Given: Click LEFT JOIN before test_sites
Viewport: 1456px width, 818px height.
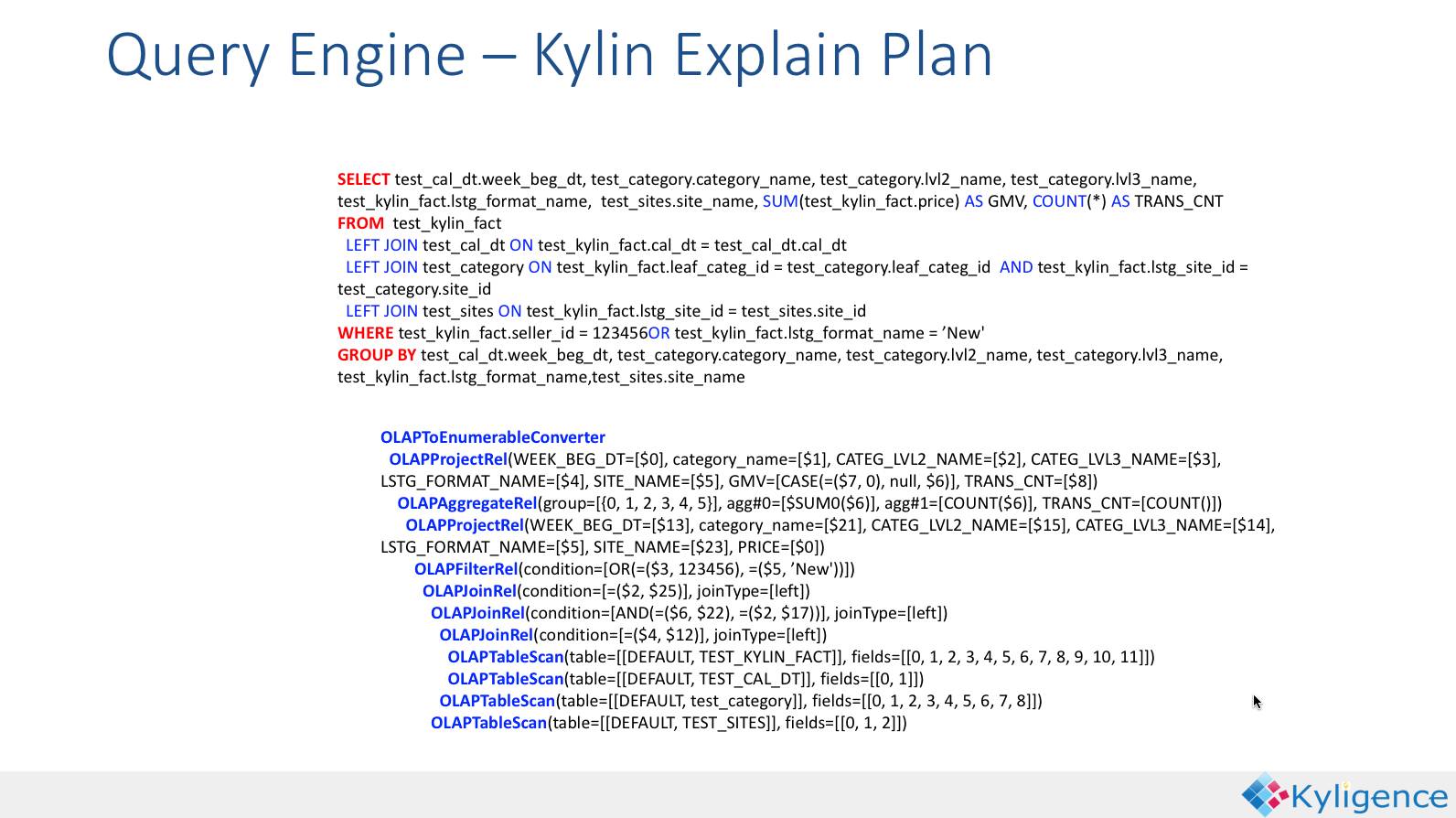Looking at the screenshot, I should 381,311.
